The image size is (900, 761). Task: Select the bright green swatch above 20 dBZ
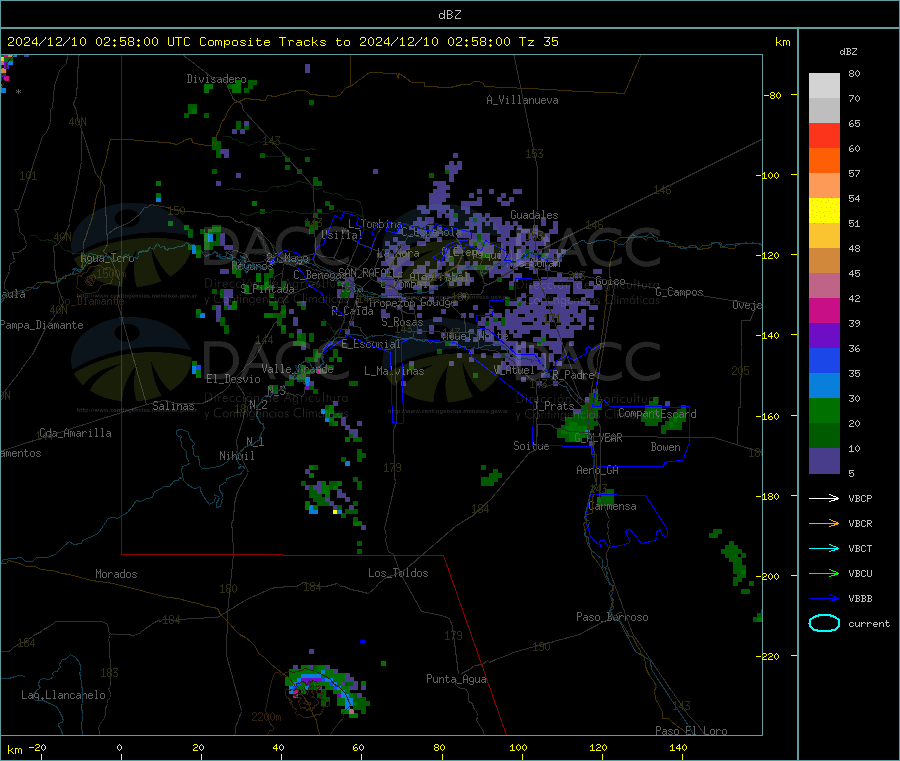(x=824, y=410)
